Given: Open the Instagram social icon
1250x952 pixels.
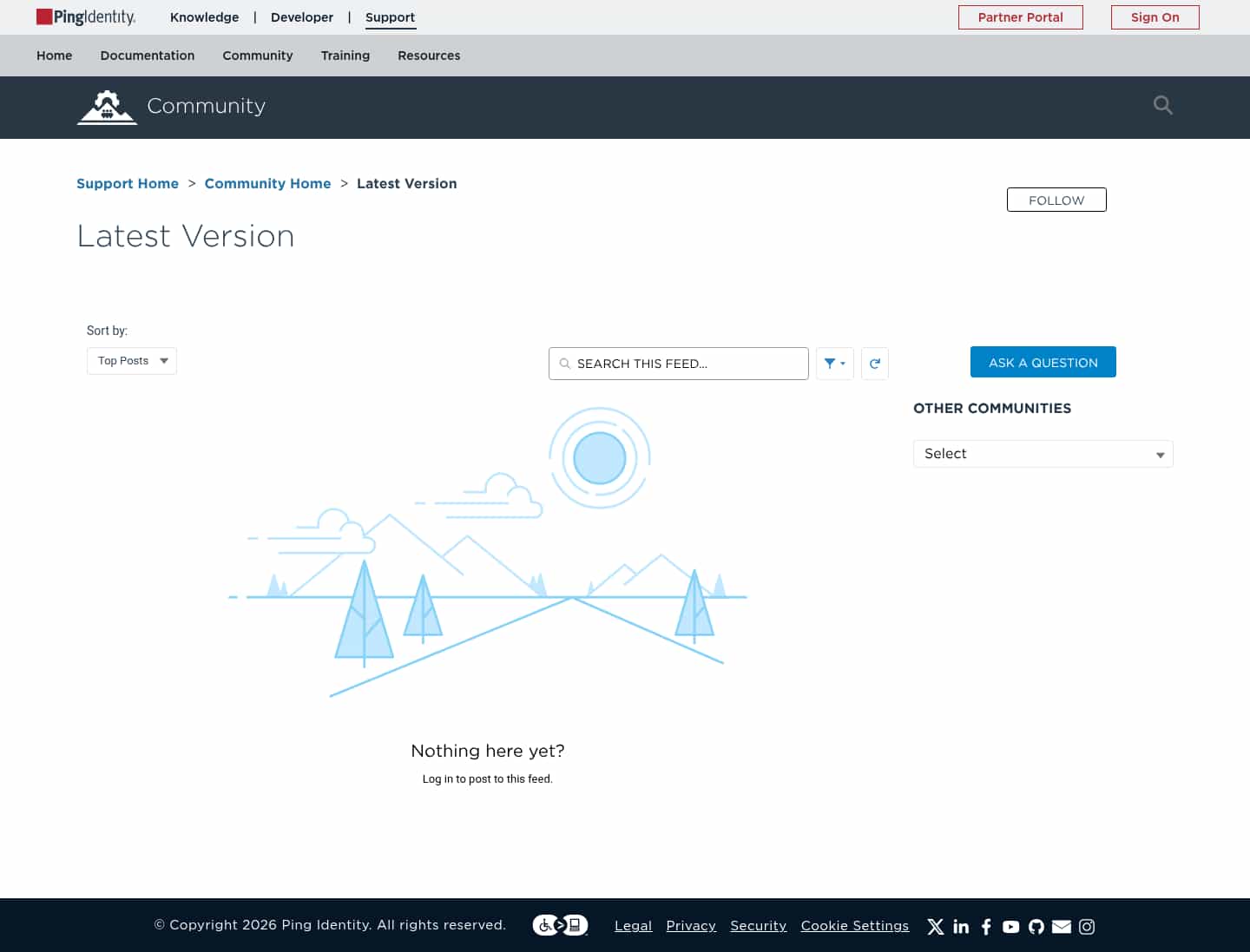Looking at the screenshot, I should click(1087, 927).
